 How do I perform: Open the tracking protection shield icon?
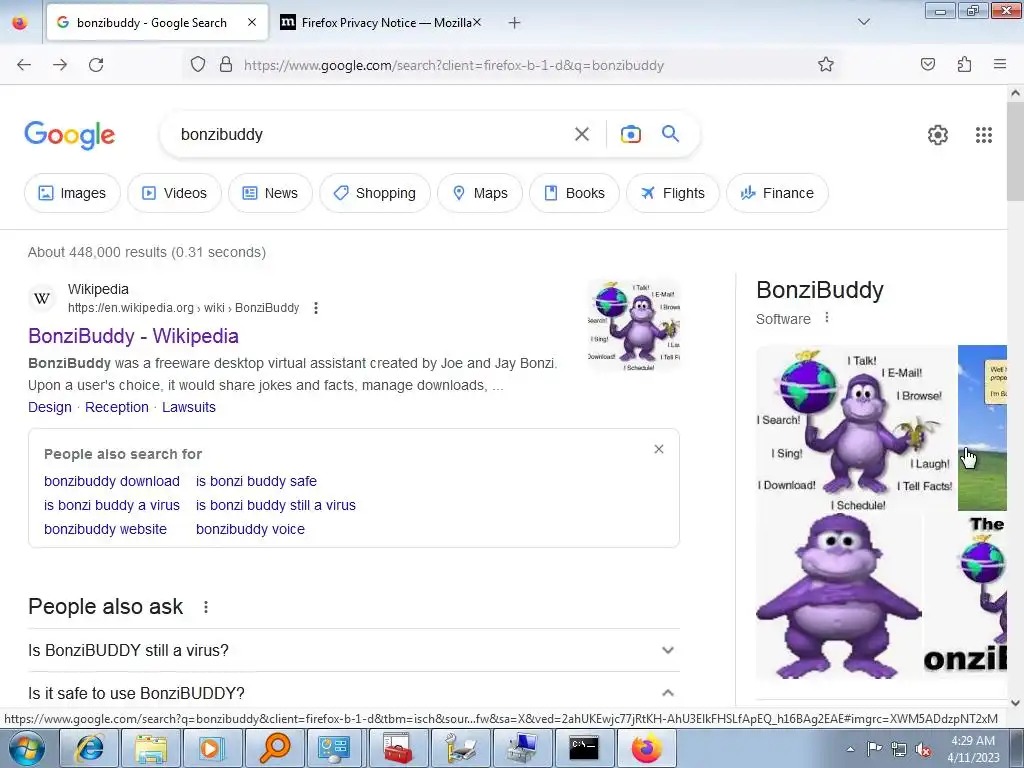[198, 65]
